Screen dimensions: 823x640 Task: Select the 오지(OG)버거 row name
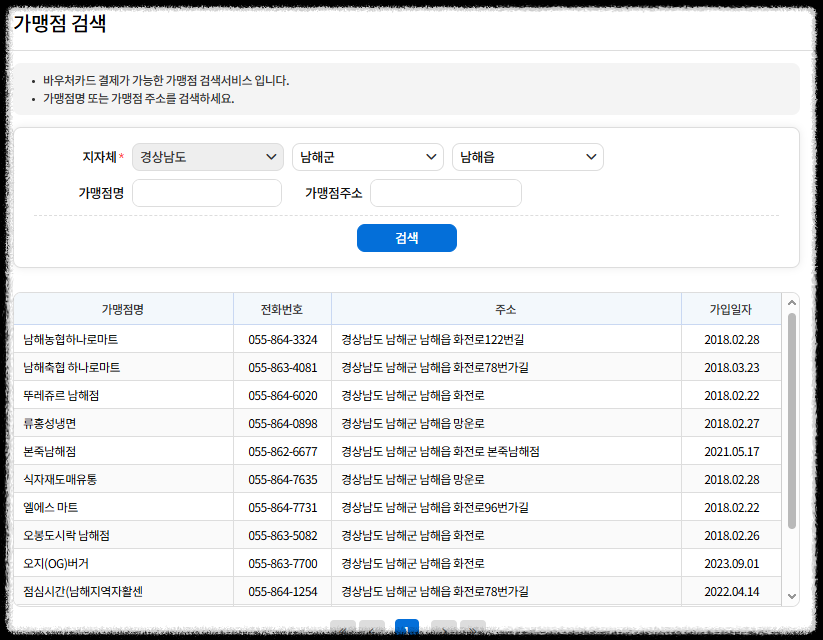[x=56, y=563]
